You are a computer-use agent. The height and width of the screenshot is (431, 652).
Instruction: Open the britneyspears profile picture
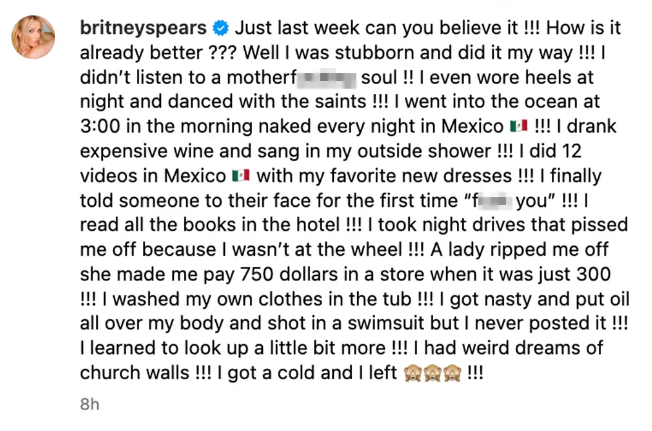pyautogui.click(x=32, y=38)
